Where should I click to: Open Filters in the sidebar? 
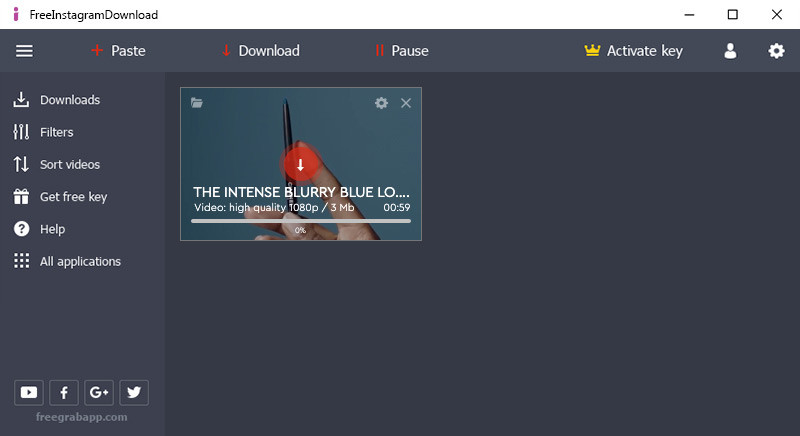pos(43,132)
